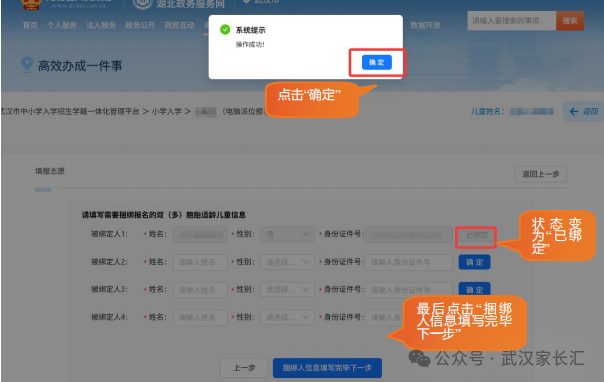This screenshot has height=382, width=604.
Task: Open the 首页 menu item
Action: tap(30, 25)
